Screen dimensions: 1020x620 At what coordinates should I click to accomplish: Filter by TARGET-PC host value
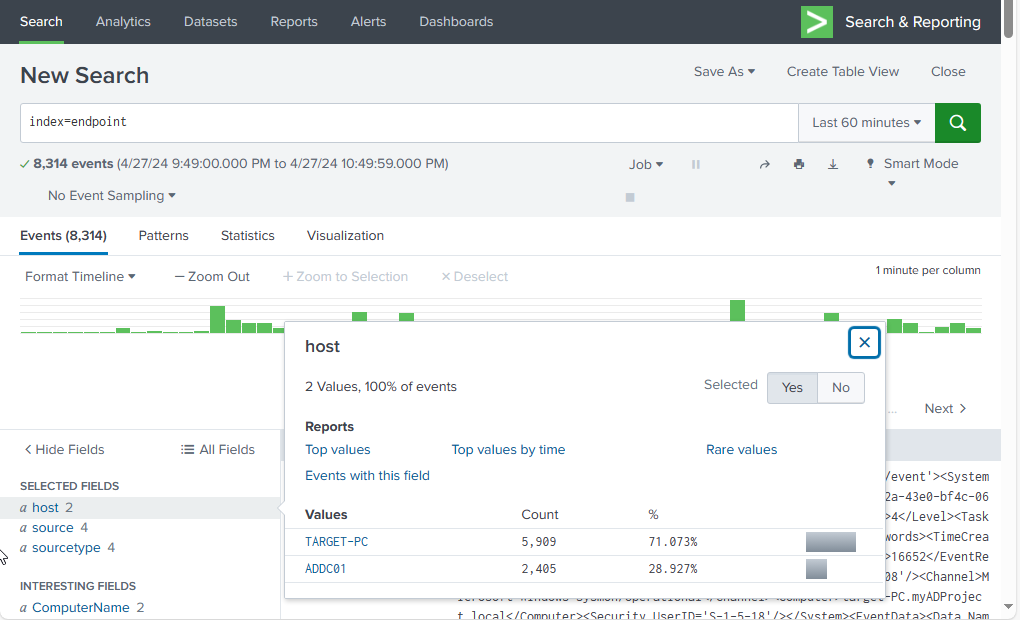[336, 542]
